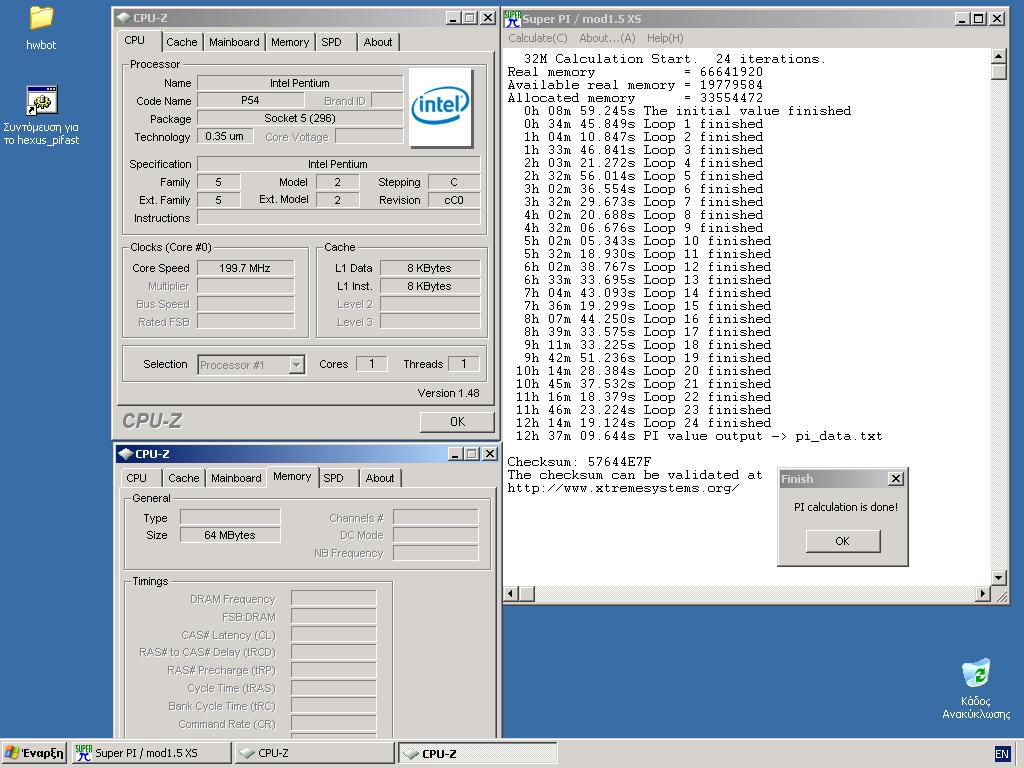
Task: Click the Allocated memory = 33554472 line
Action: click(635, 98)
